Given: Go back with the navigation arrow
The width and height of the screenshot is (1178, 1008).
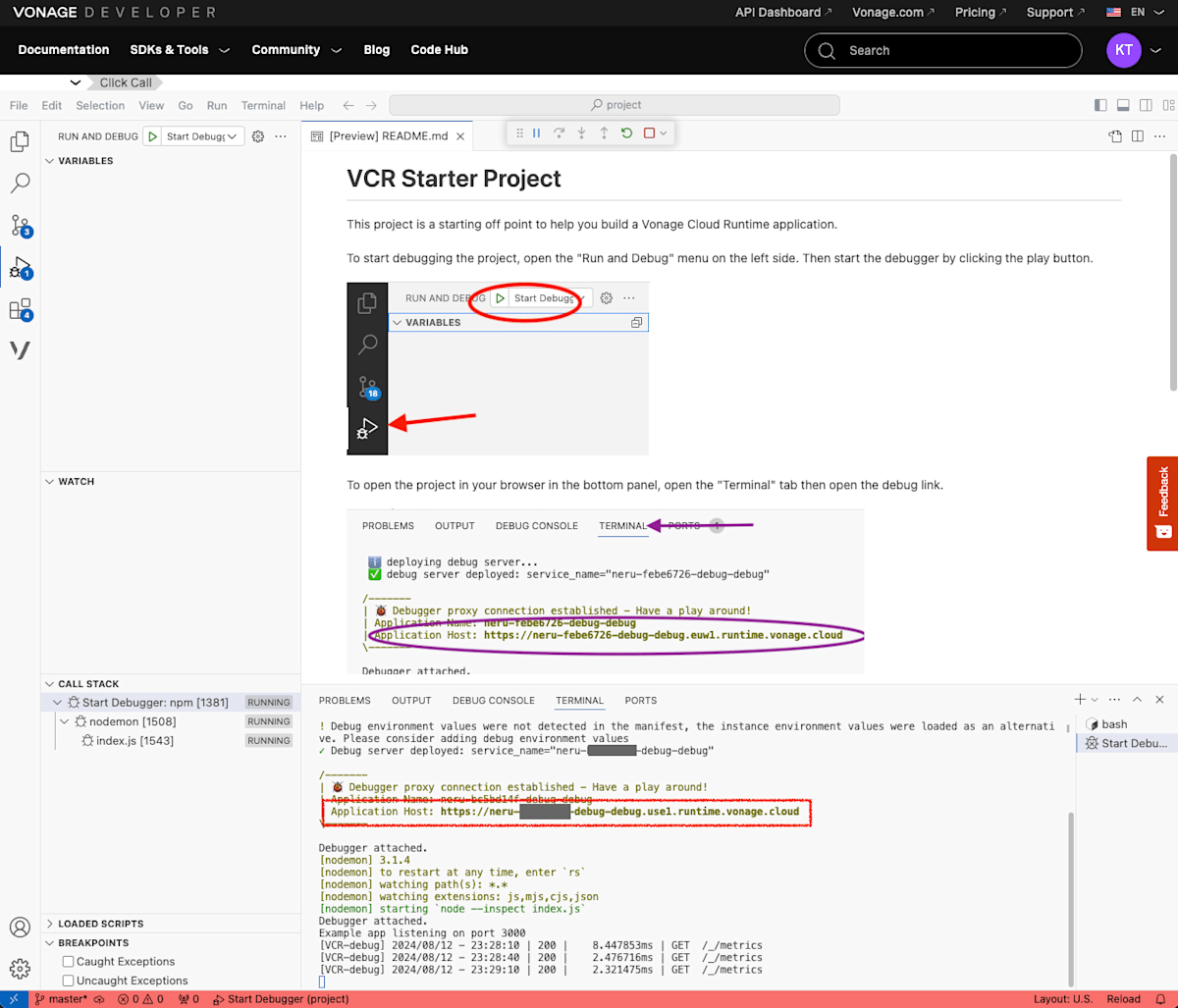Looking at the screenshot, I should point(348,105).
